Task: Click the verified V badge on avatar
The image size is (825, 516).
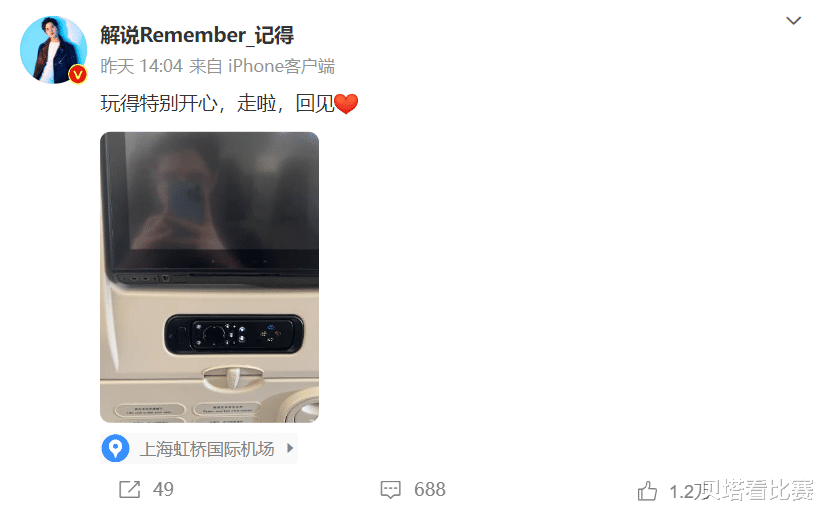Action: pyautogui.click(x=78, y=74)
